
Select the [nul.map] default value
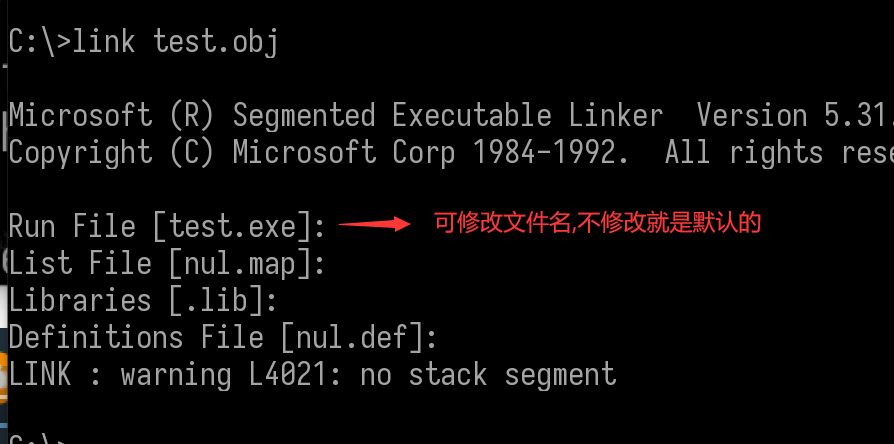point(239,264)
